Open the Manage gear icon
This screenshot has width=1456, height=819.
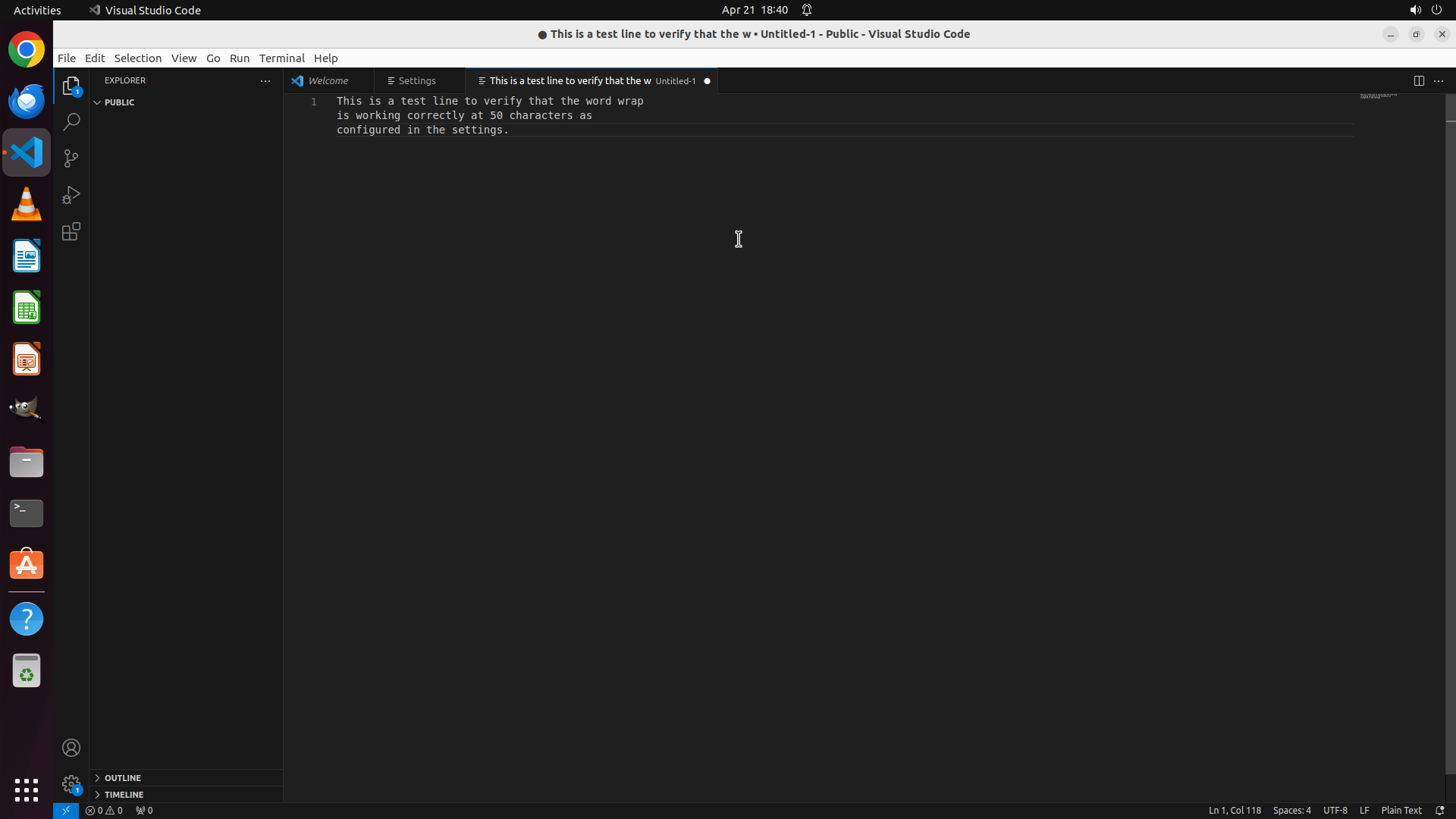click(x=71, y=784)
